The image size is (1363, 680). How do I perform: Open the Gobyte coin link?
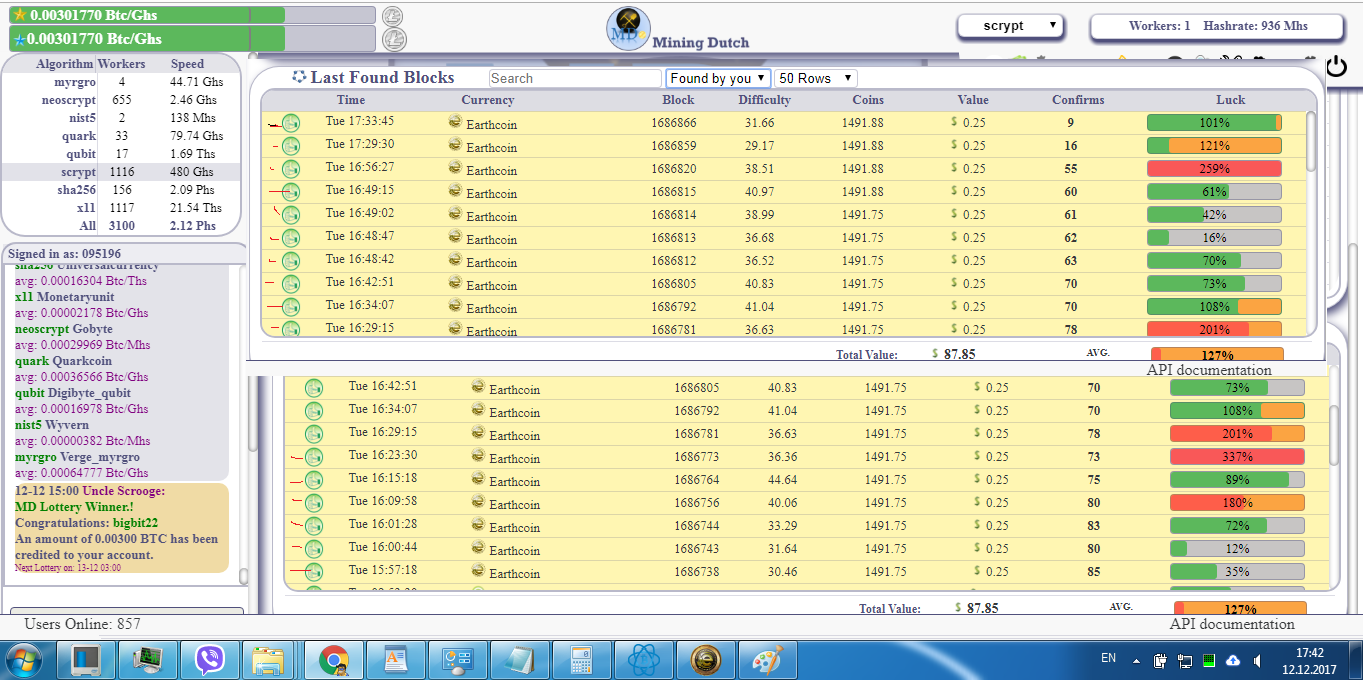[93, 329]
